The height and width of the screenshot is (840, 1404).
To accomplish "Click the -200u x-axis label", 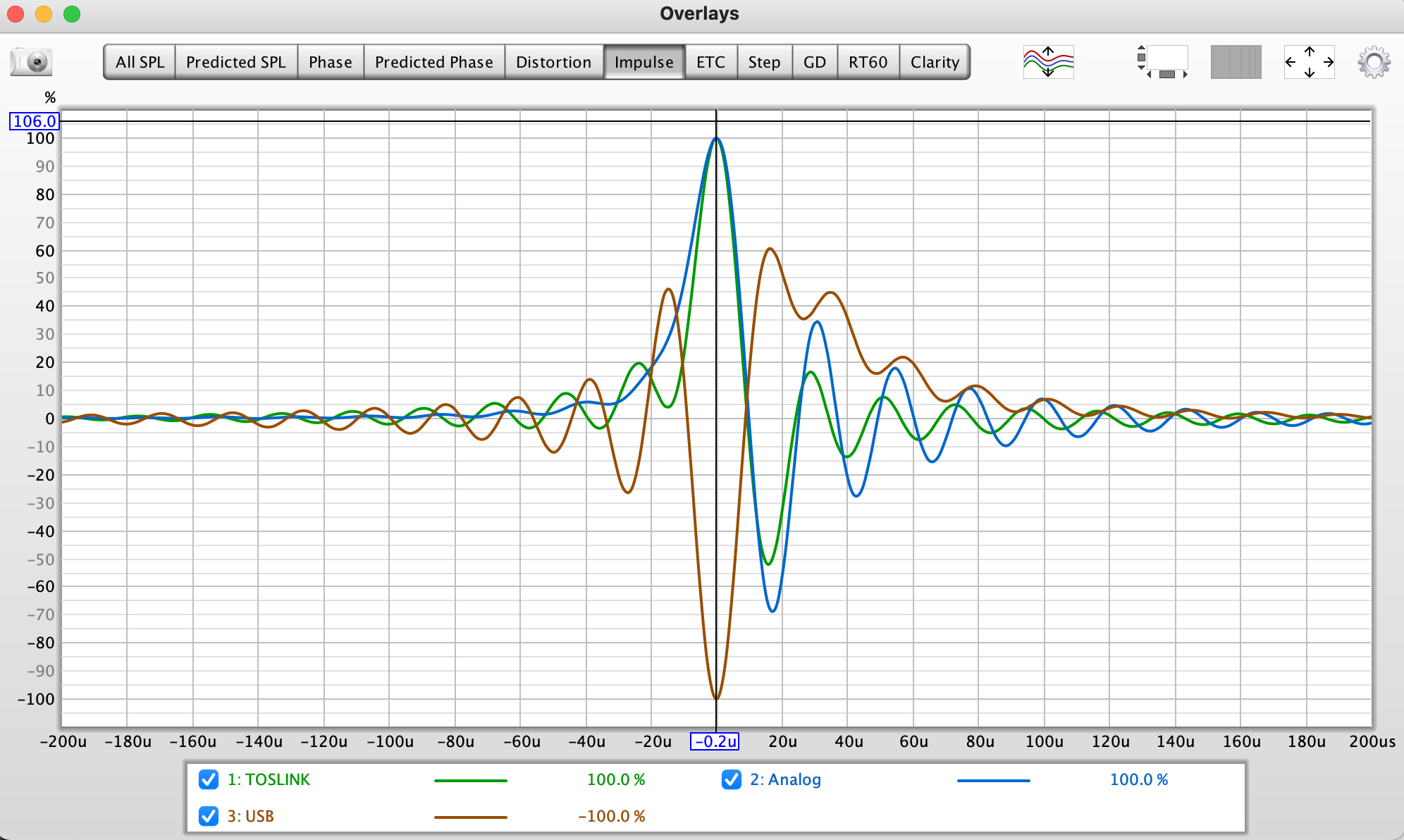I will (x=63, y=741).
